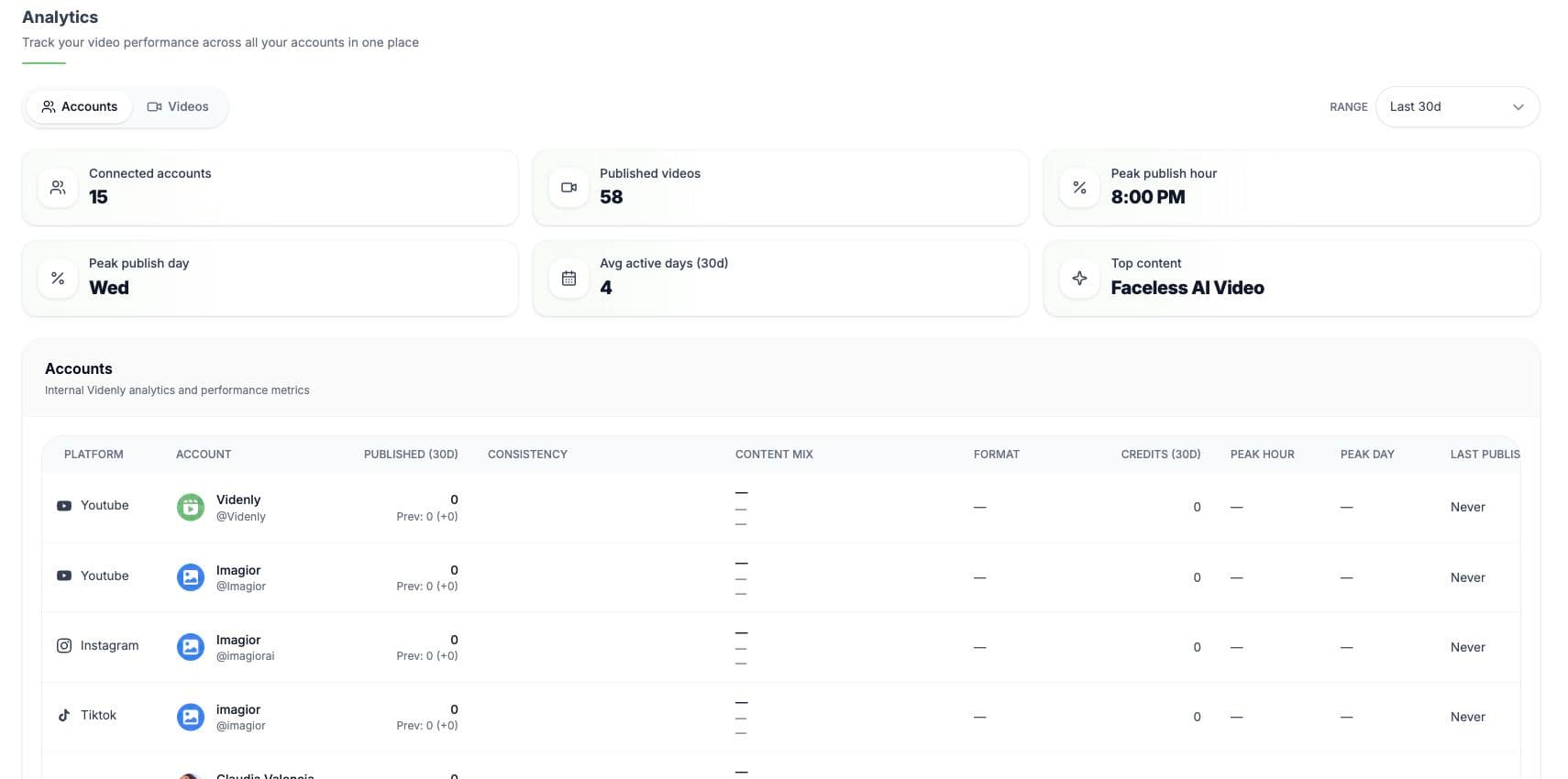Click the Peak publish hour percent icon
Image resolution: width=1568 pixels, height=779 pixels.
[x=1079, y=187]
